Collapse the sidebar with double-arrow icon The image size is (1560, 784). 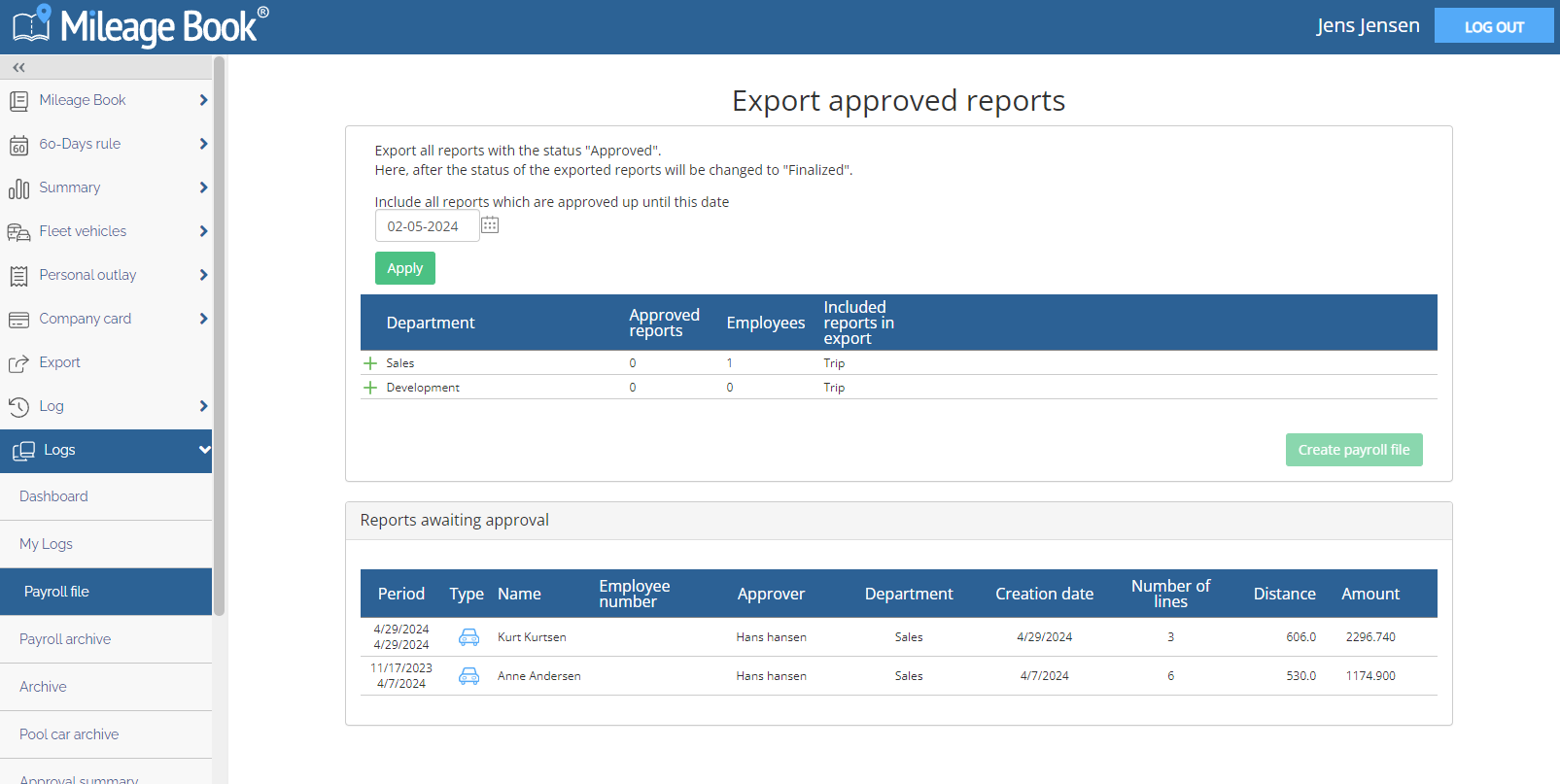pyautogui.click(x=19, y=67)
